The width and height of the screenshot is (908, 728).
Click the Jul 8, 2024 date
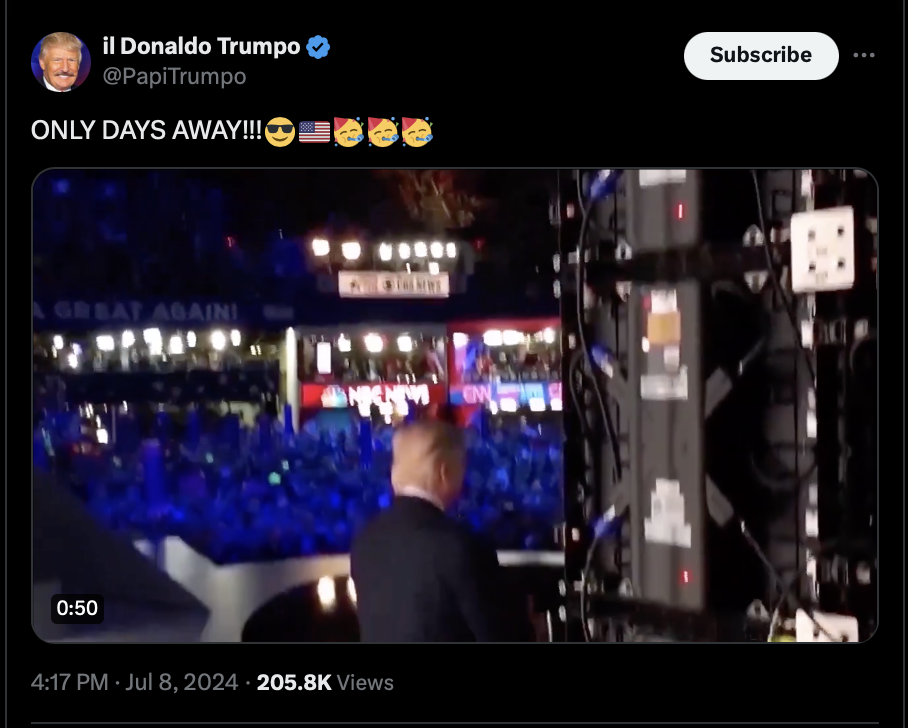181,682
